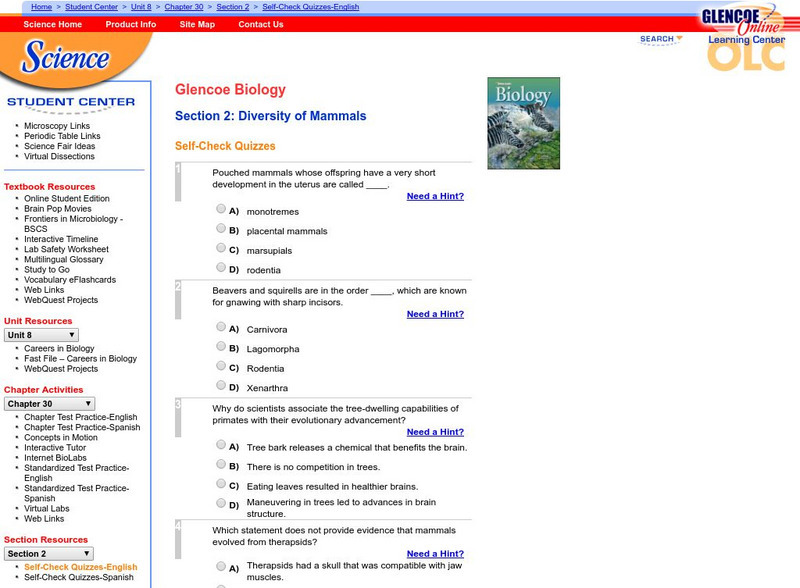Screen dimensions: 800x588
Task: Open WebQuest Projects under Textbook Resources
Action: pyautogui.click(x=61, y=300)
